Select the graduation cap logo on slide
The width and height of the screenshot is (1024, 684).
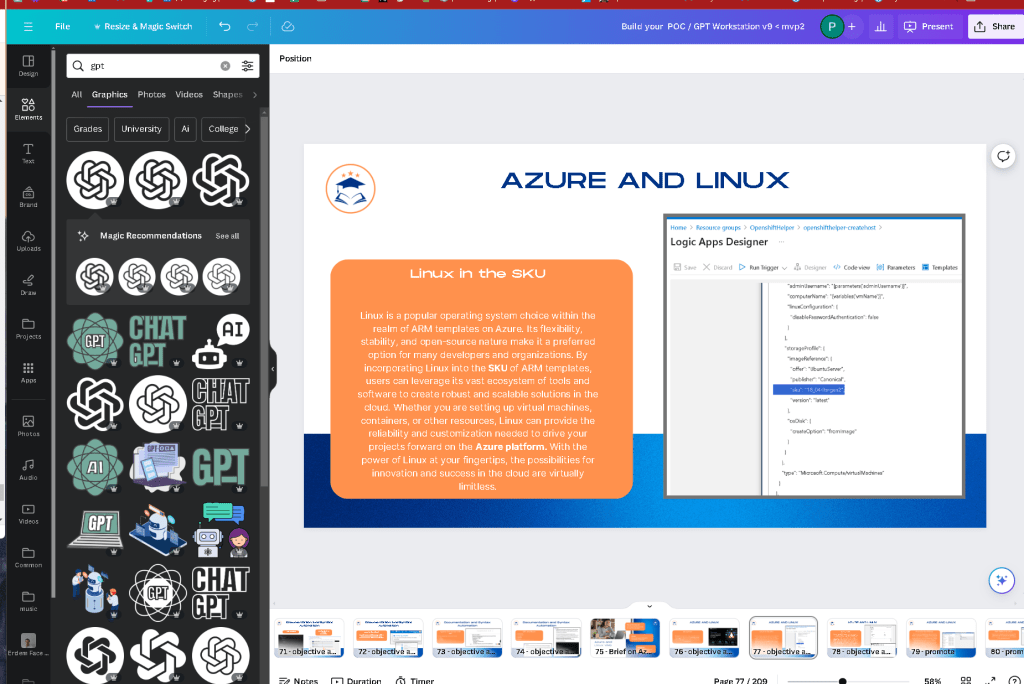pos(351,189)
